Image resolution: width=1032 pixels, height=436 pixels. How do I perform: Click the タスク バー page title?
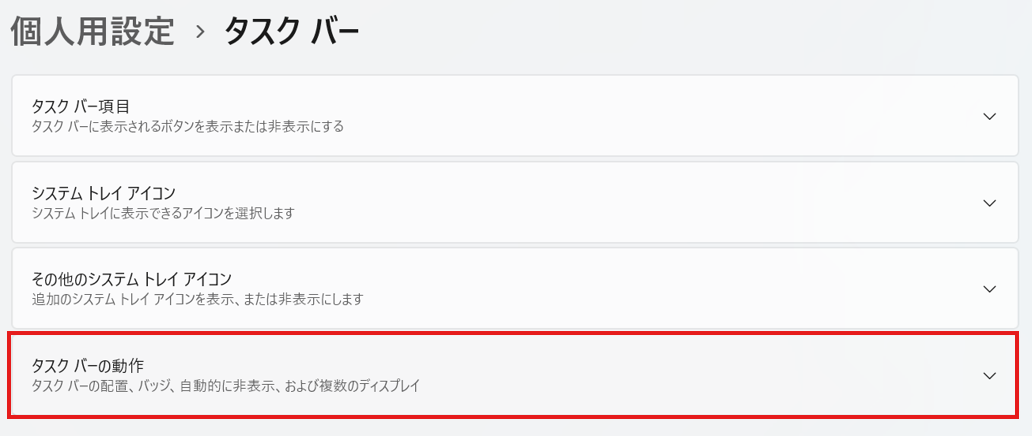coord(291,32)
